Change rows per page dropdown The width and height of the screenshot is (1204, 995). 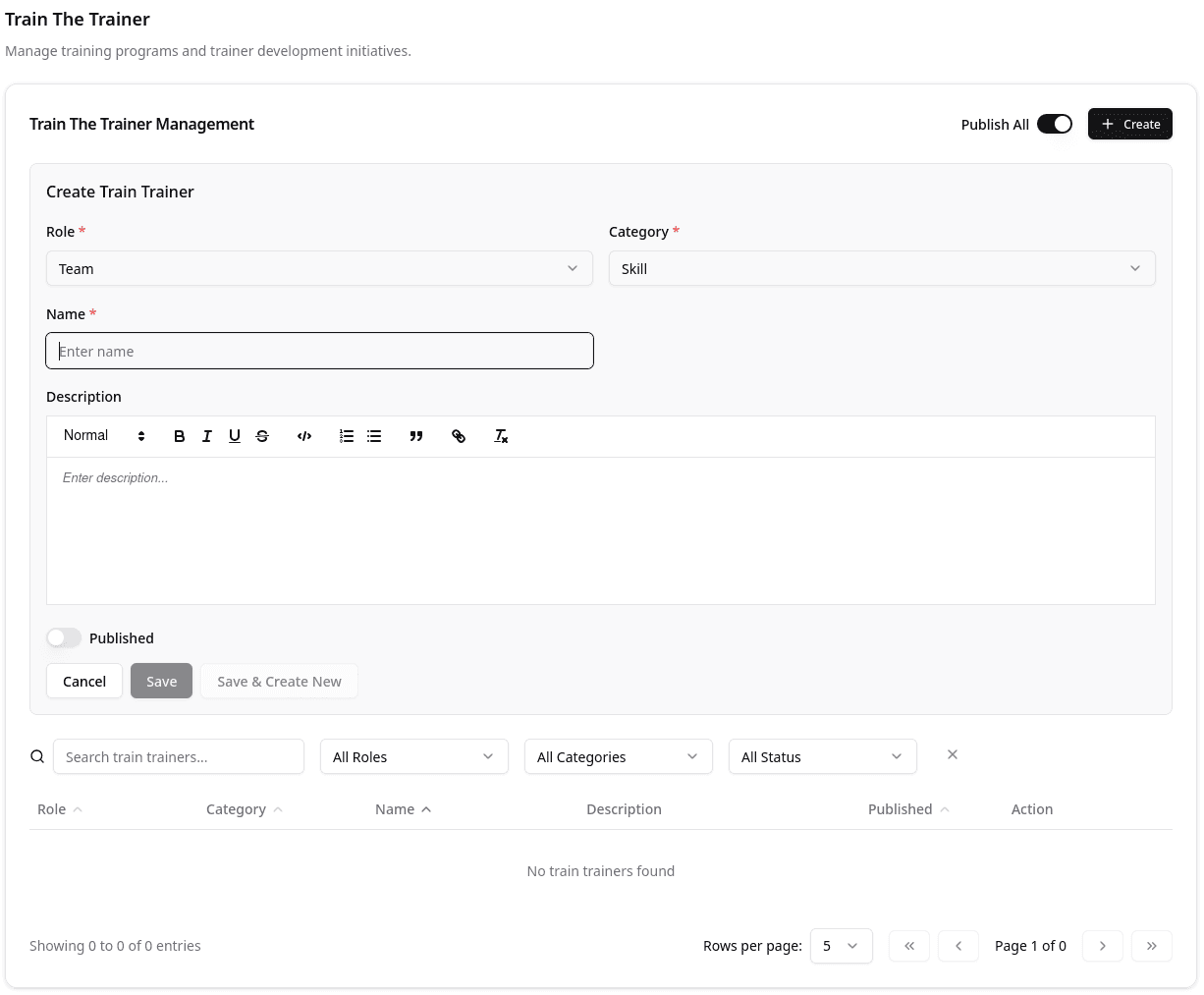tap(842, 946)
